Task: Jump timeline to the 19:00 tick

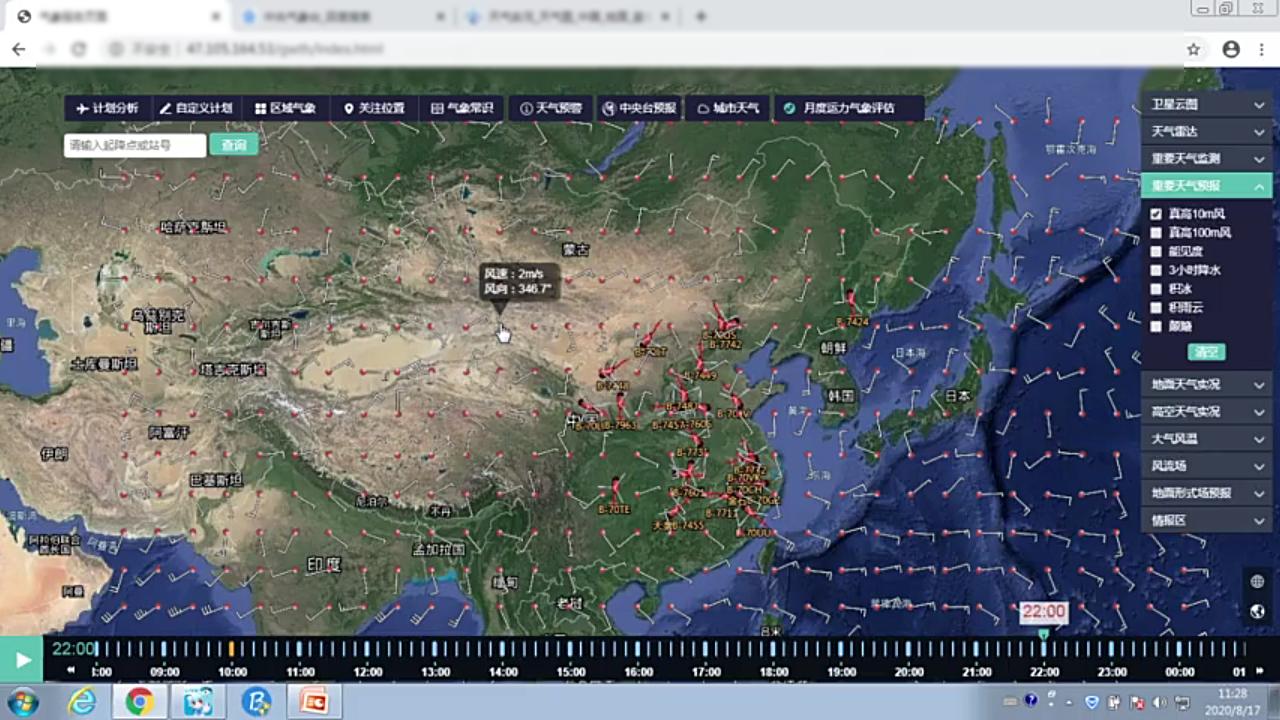Action: [x=841, y=649]
